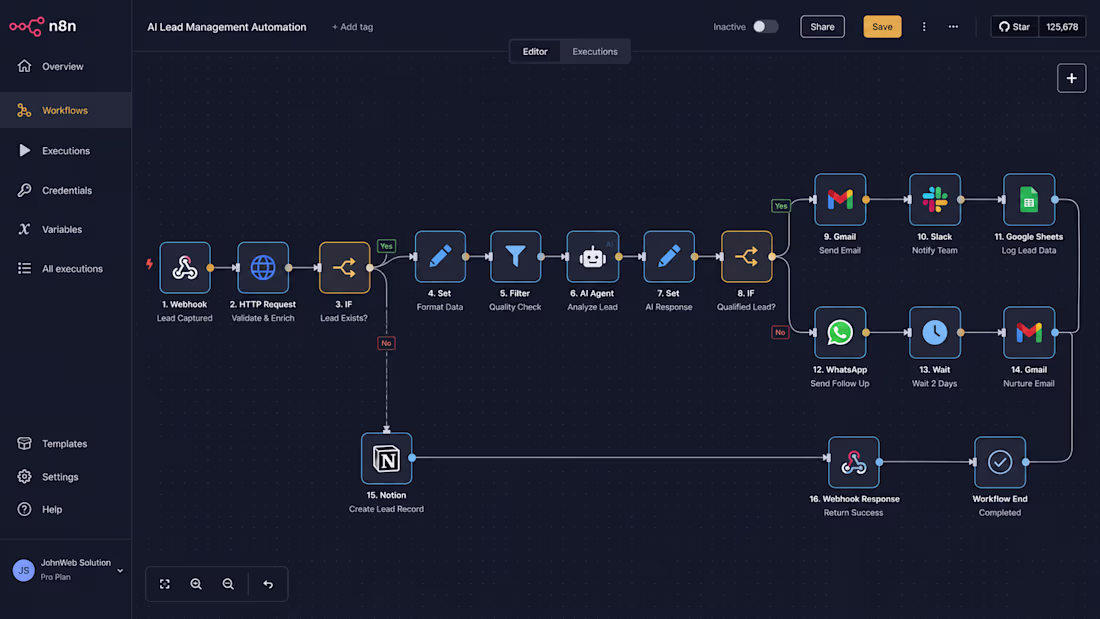Toggle the Inactive workflow switch
Viewport: 1100px width, 619px height.
click(x=765, y=27)
